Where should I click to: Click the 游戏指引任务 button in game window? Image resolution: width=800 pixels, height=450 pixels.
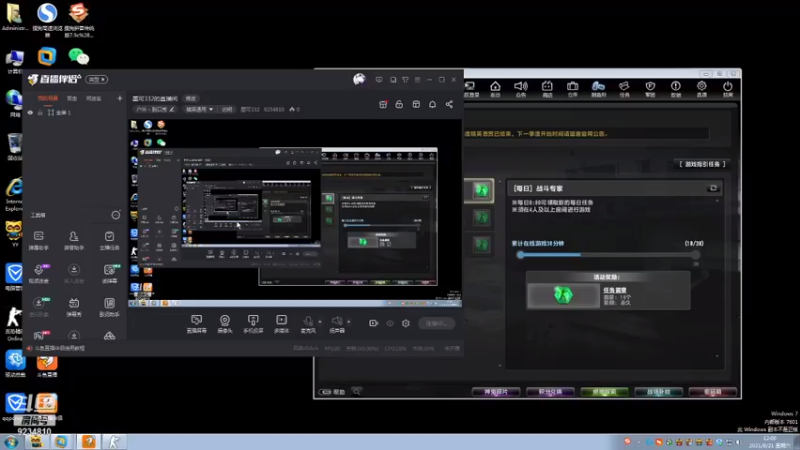702,164
